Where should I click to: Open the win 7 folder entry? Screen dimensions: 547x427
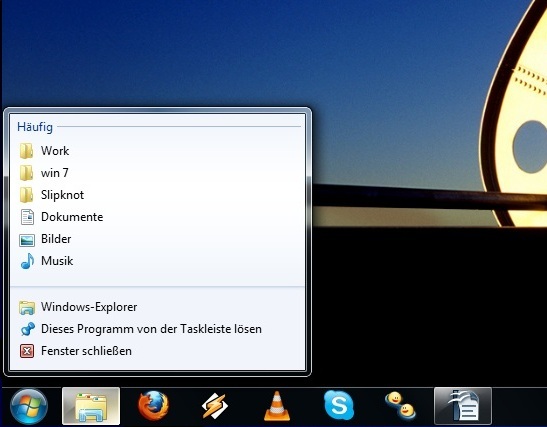157,173
